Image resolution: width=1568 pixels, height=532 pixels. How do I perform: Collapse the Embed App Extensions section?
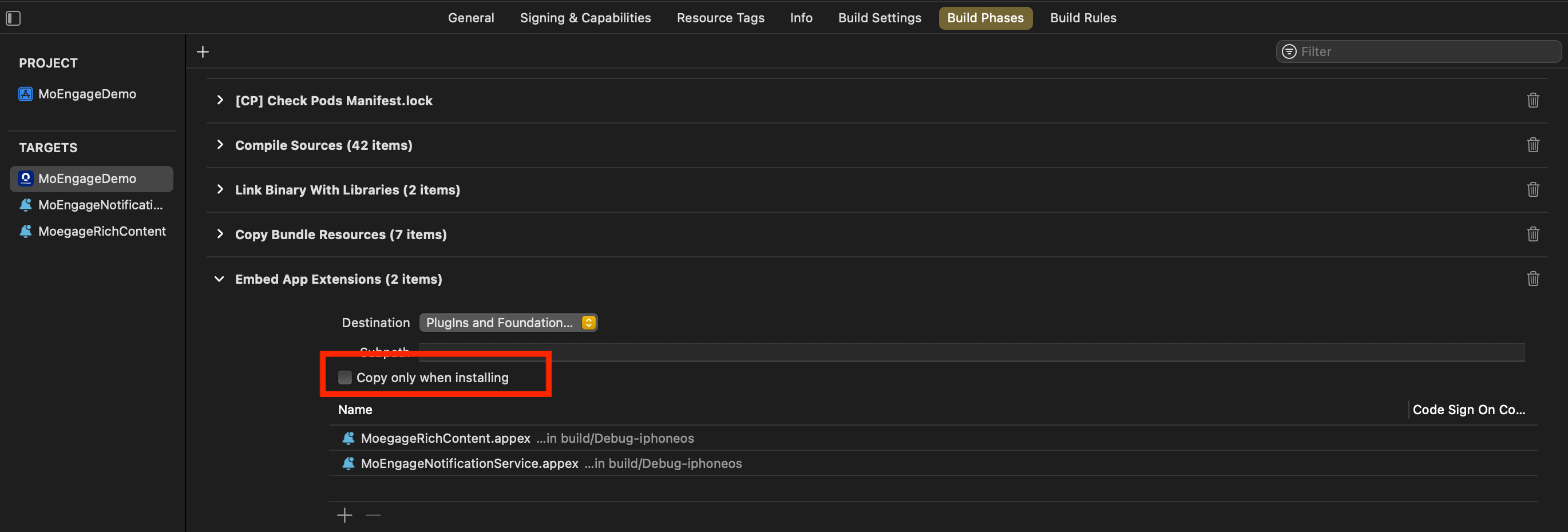click(219, 279)
